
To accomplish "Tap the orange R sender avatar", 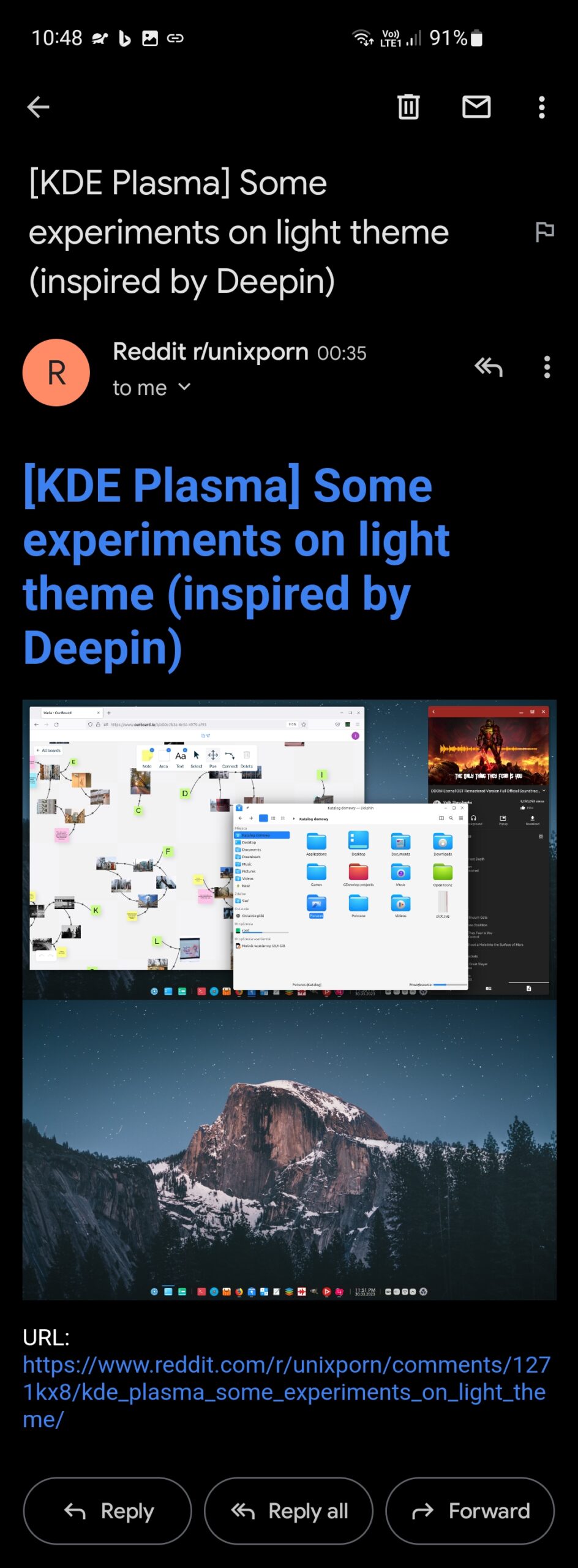I will 56,372.
